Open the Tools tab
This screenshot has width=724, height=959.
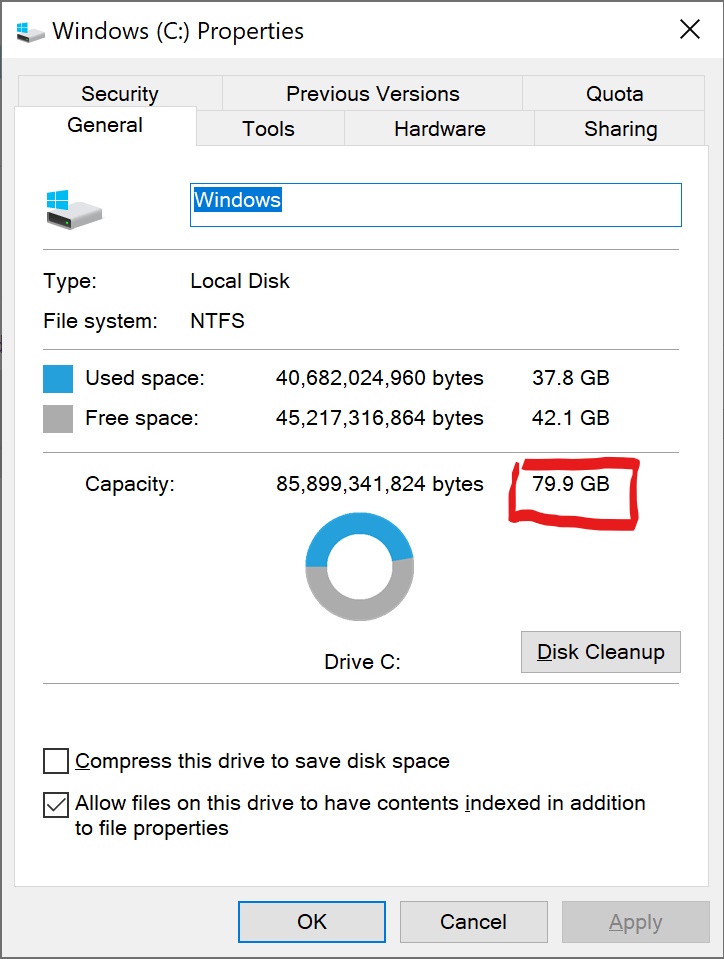268,128
